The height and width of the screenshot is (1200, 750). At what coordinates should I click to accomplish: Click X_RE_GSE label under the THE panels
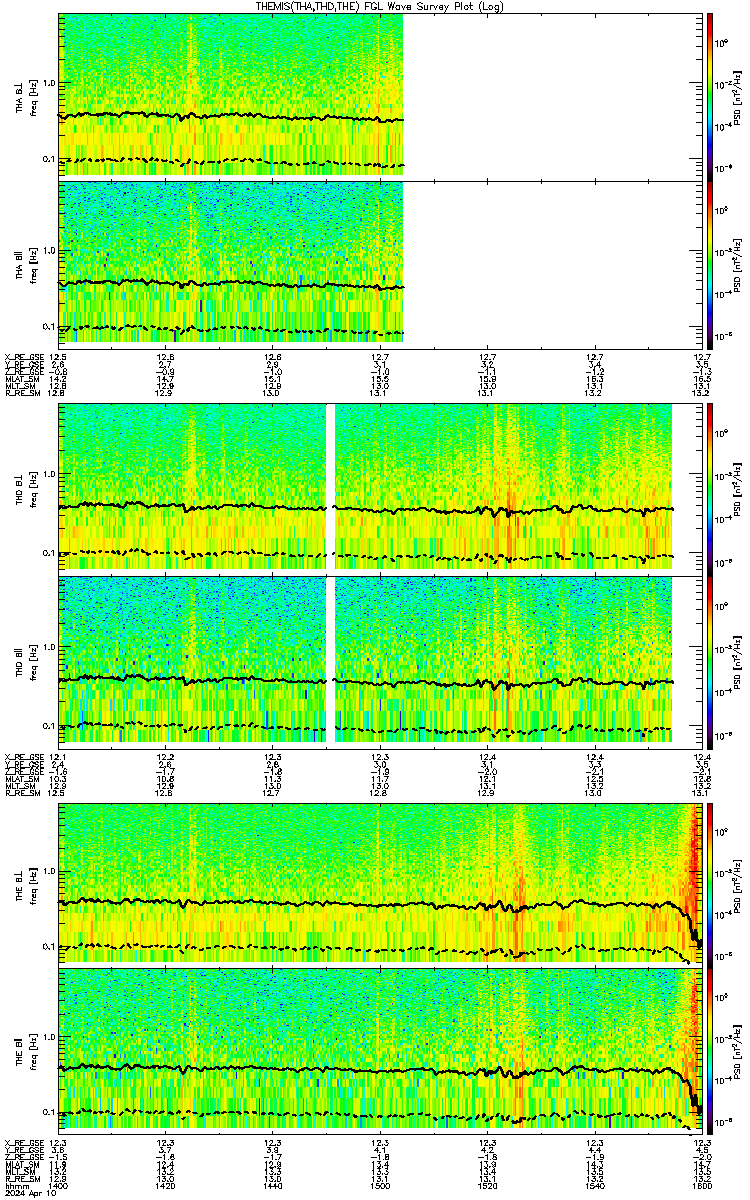[x=24, y=1142]
